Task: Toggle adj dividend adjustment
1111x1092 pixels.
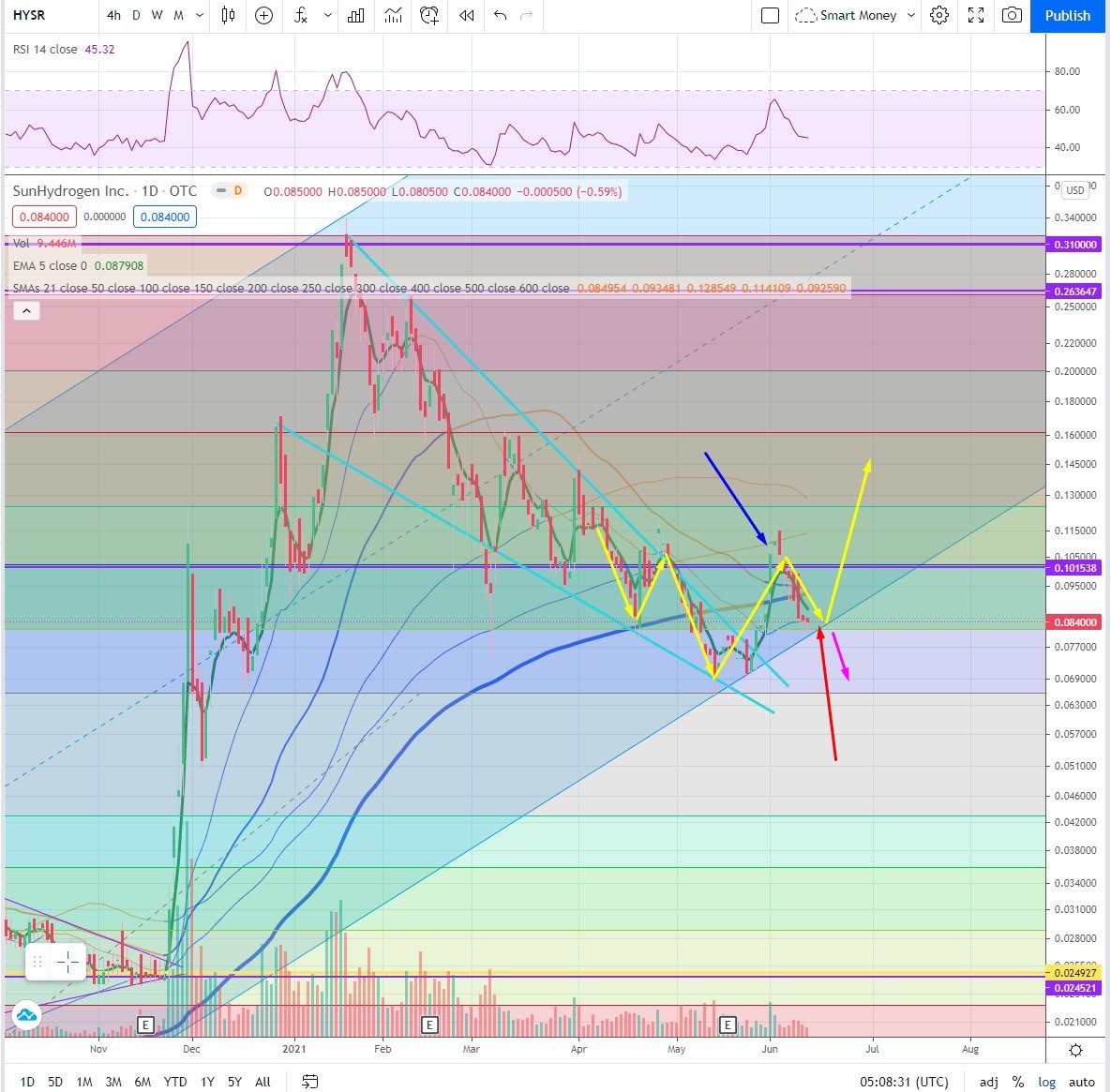Action: pyautogui.click(x=989, y=1082)
